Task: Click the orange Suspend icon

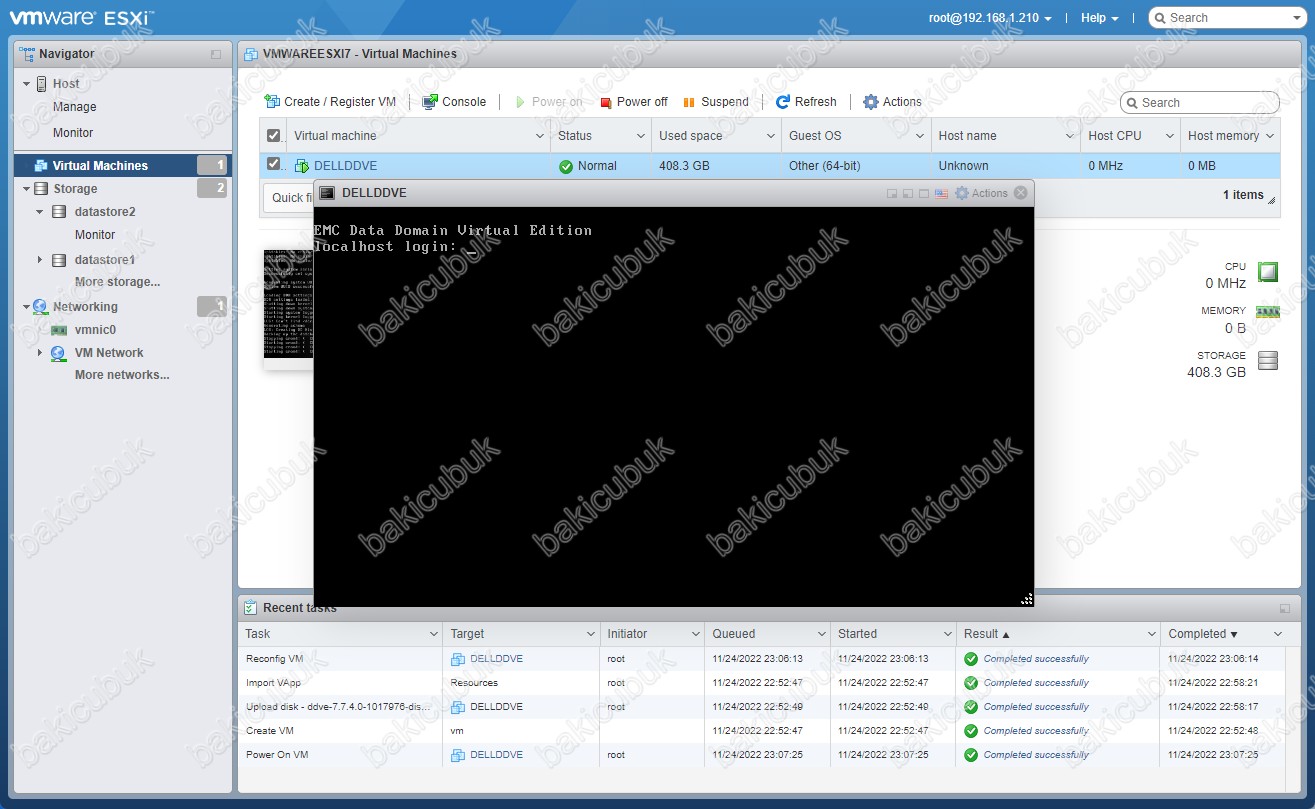Action: 689,102
